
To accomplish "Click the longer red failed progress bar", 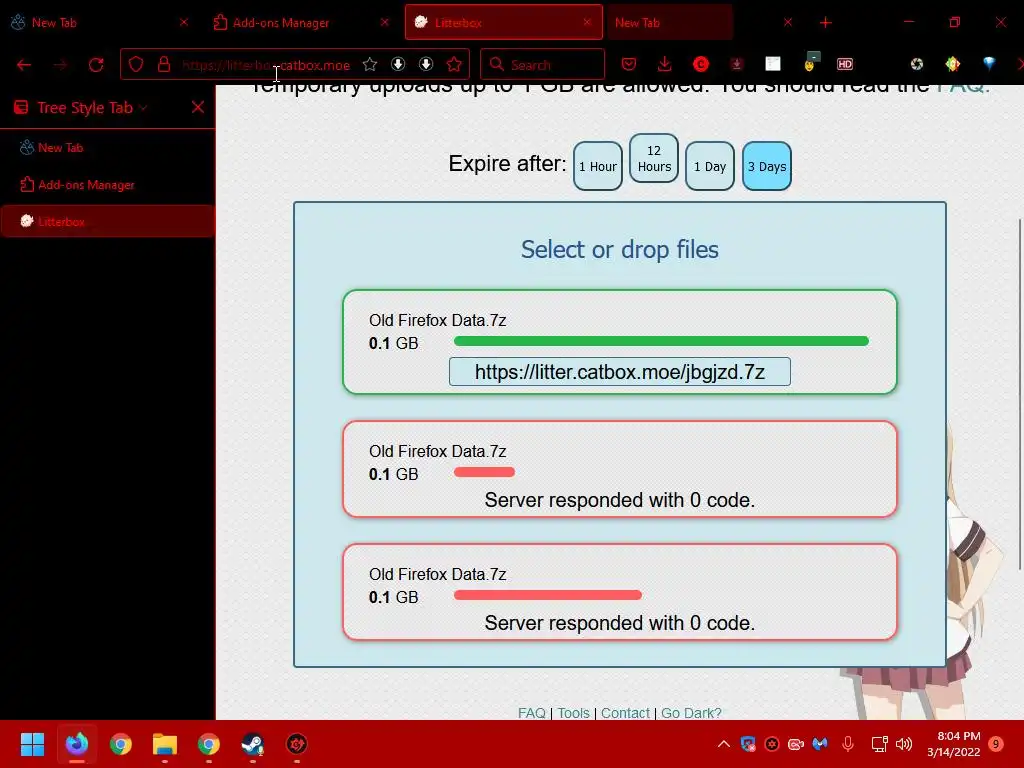I will [548, 595].
